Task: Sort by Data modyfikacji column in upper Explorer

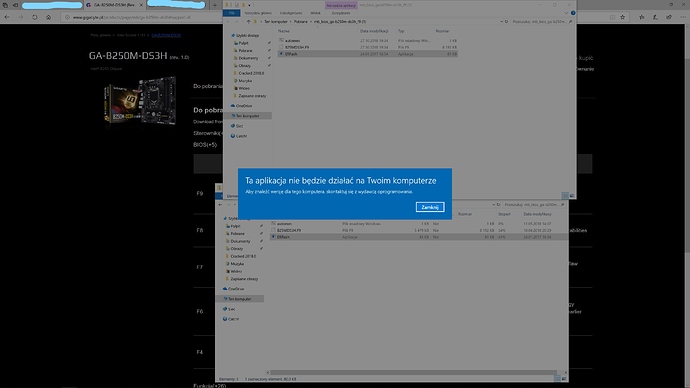Action: (x=374, y=31)
